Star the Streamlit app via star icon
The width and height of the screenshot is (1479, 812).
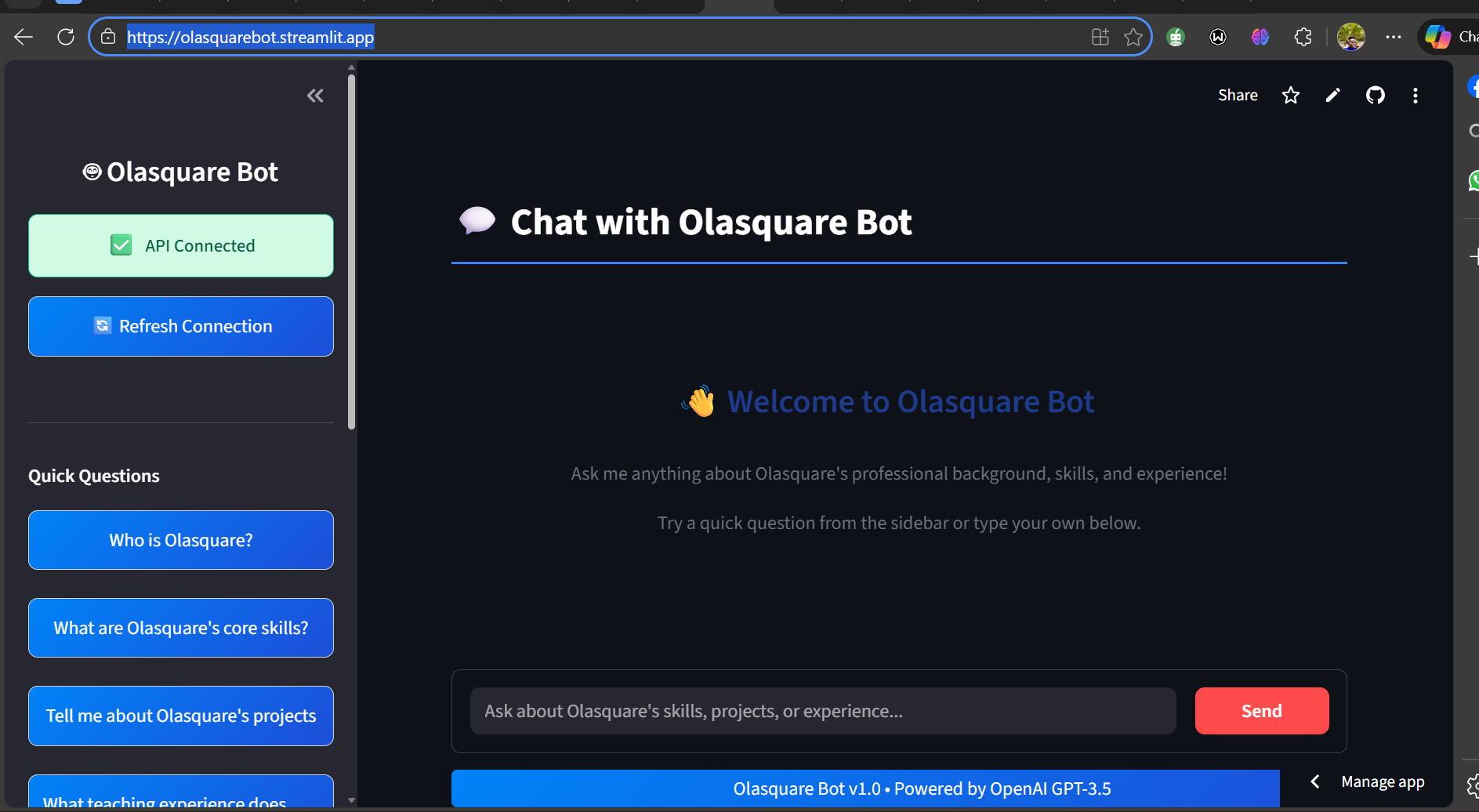click(x=1291, y=95)
